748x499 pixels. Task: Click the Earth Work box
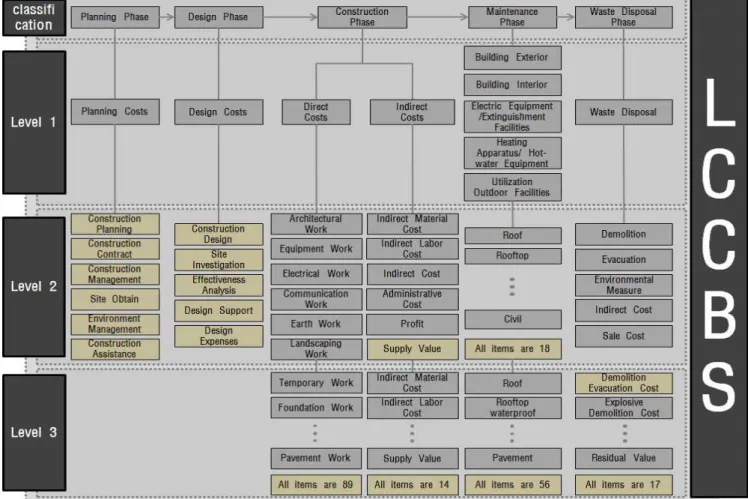click(x=316, y=324)
